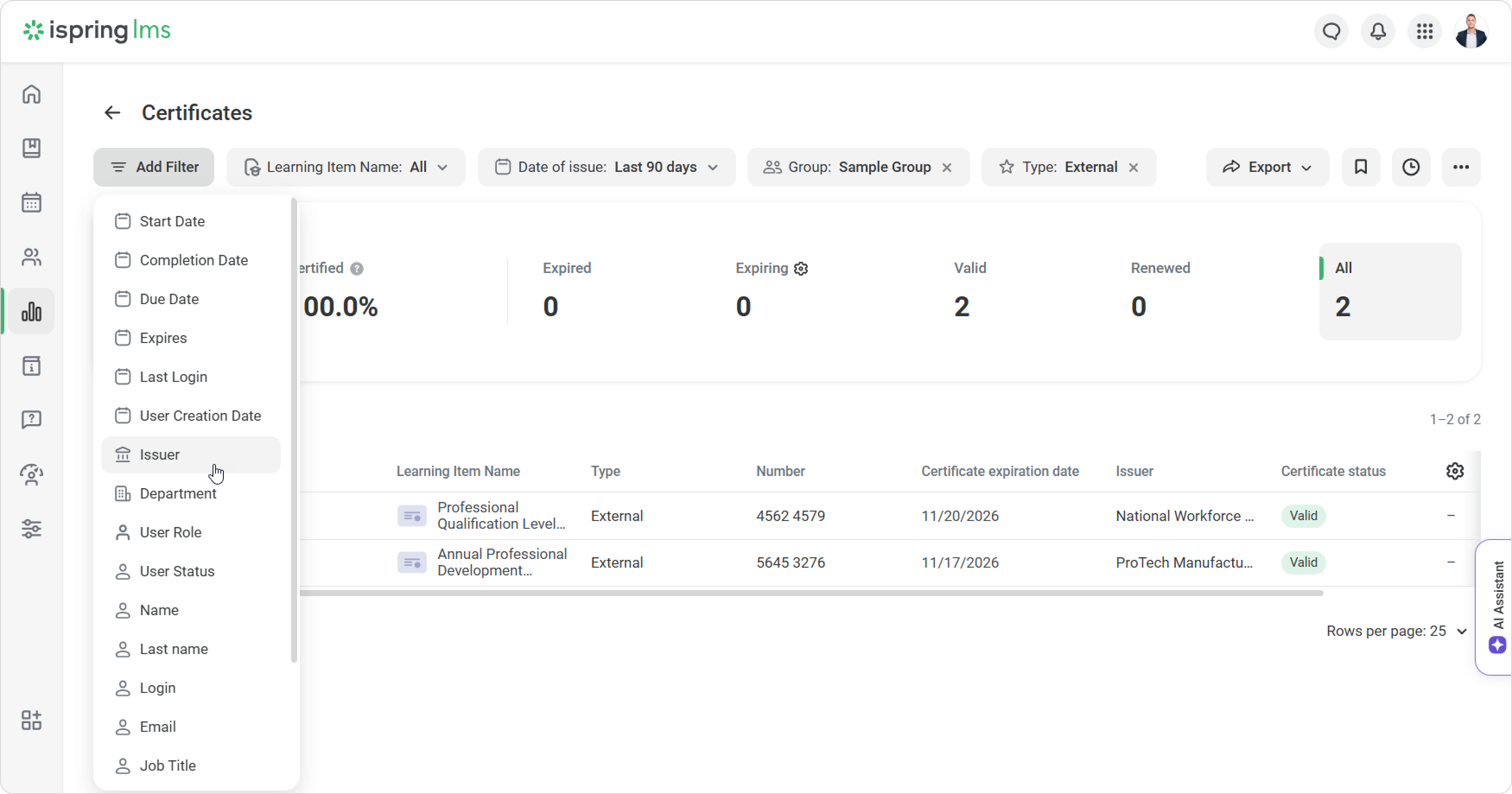Image resolution: width=1512 pixels, height=794 pixels.
Task: Open the Home sidebar icon
Action: 31,95
